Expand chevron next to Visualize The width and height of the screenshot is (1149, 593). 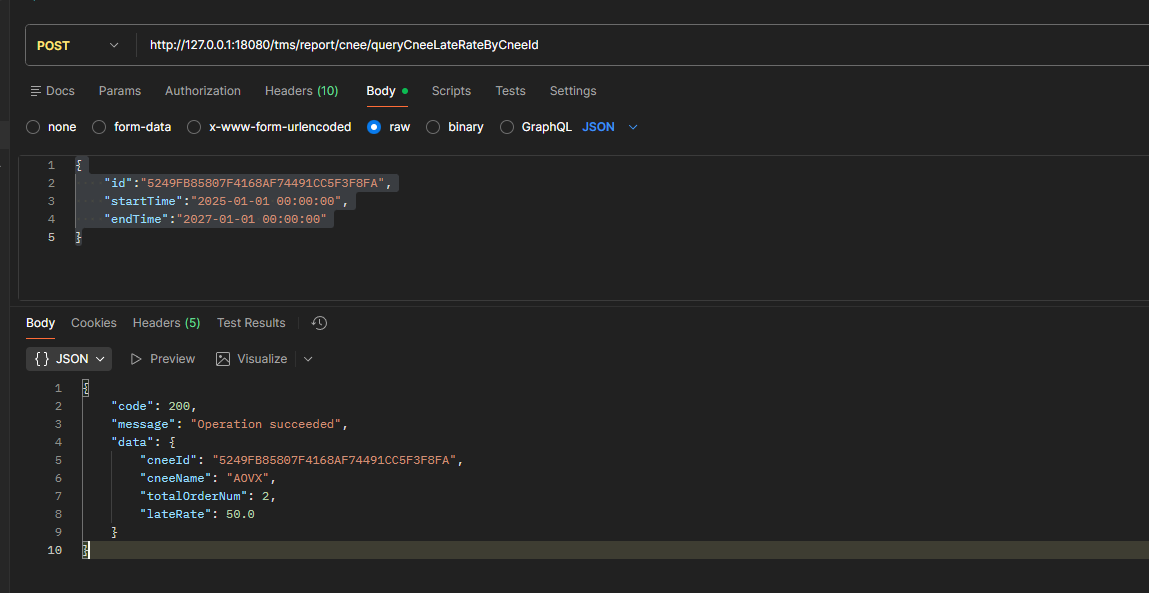308,359
